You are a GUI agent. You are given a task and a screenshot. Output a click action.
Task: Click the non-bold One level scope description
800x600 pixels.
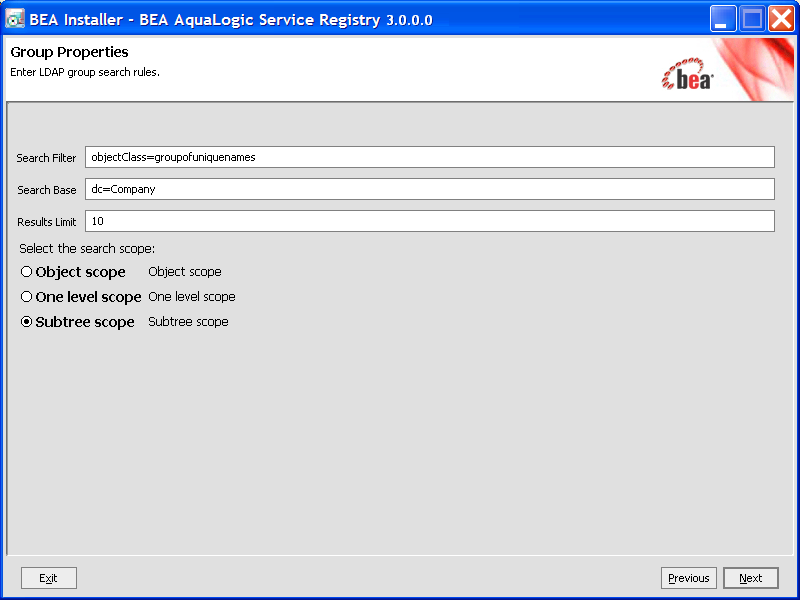coord(192,296)
